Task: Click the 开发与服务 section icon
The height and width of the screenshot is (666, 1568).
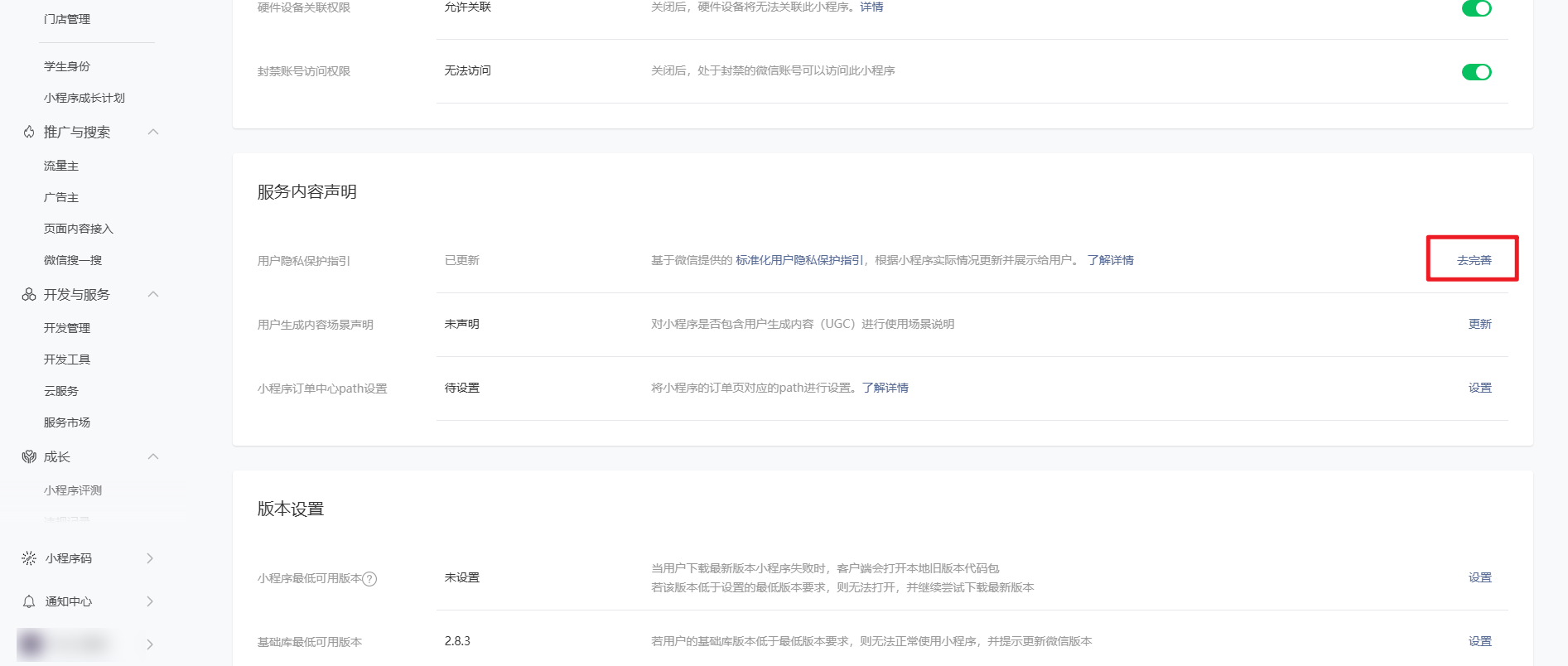Action: [x=29, y=294]
